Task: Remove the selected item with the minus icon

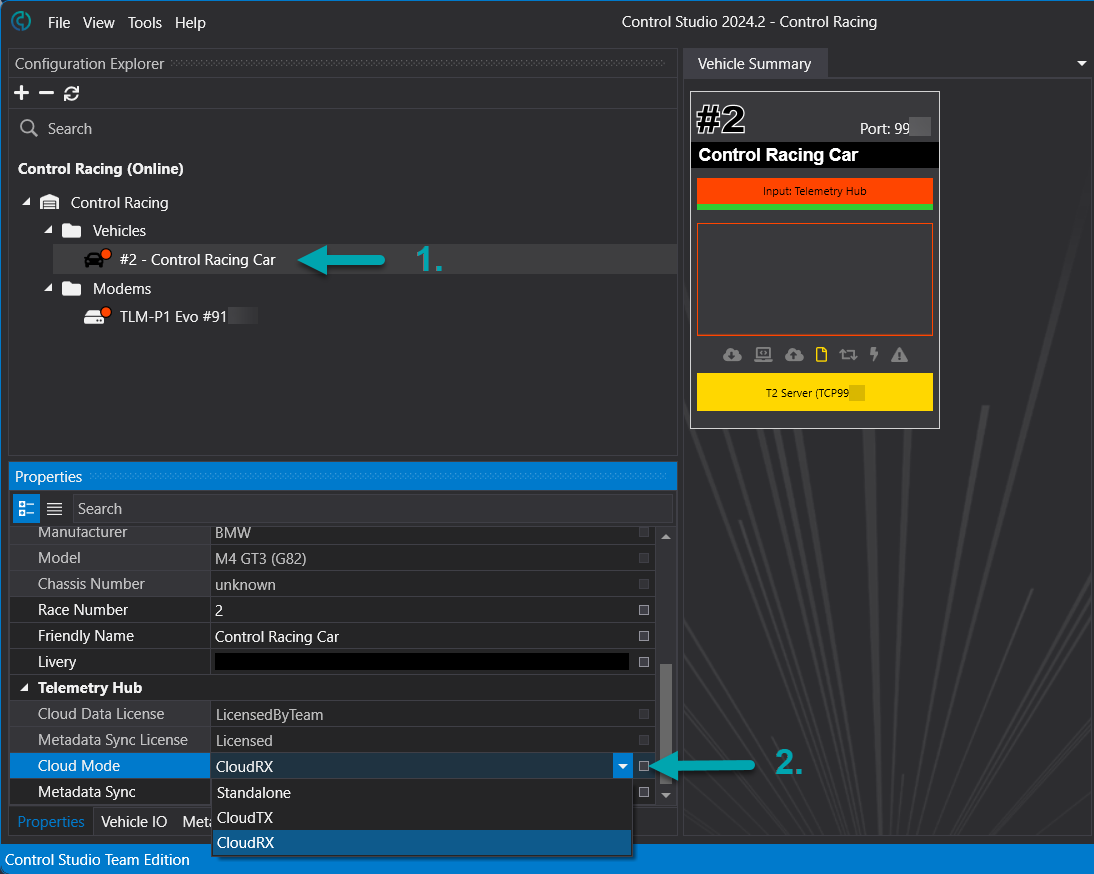Action: tap(46, 93)
